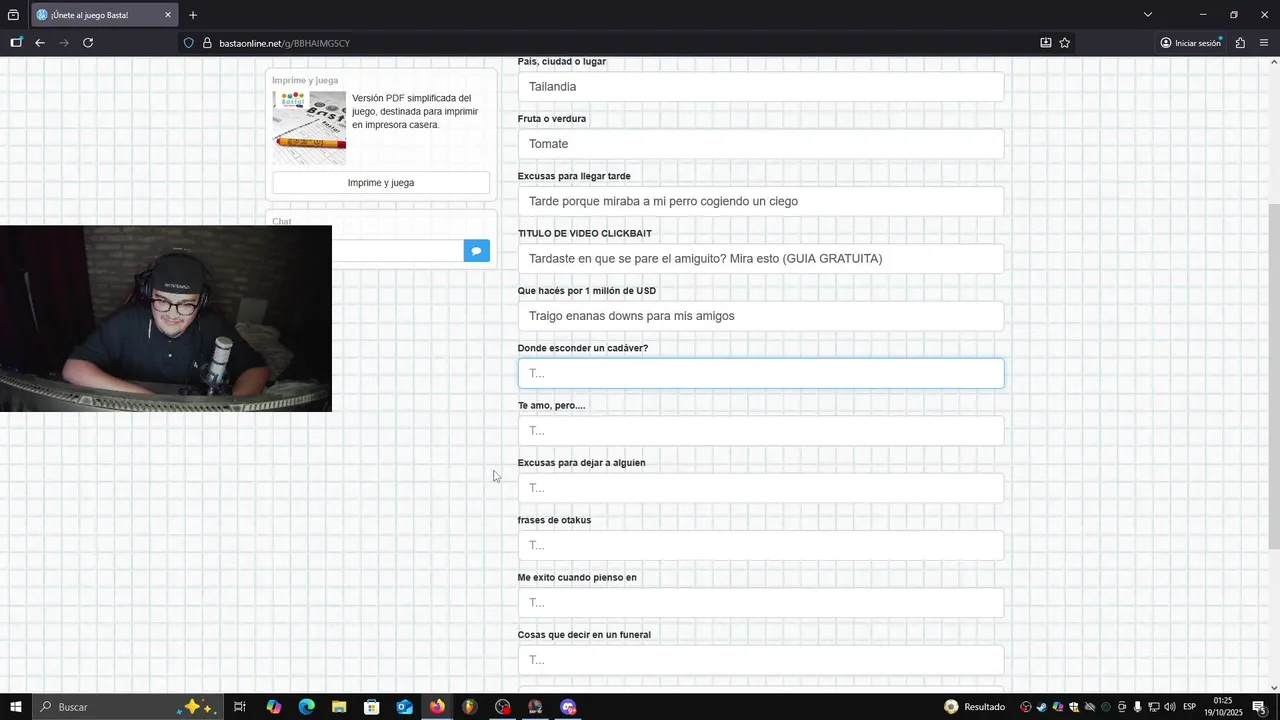
Task: Open the FL Studio icon in taskbar
Action: point(470,707)
